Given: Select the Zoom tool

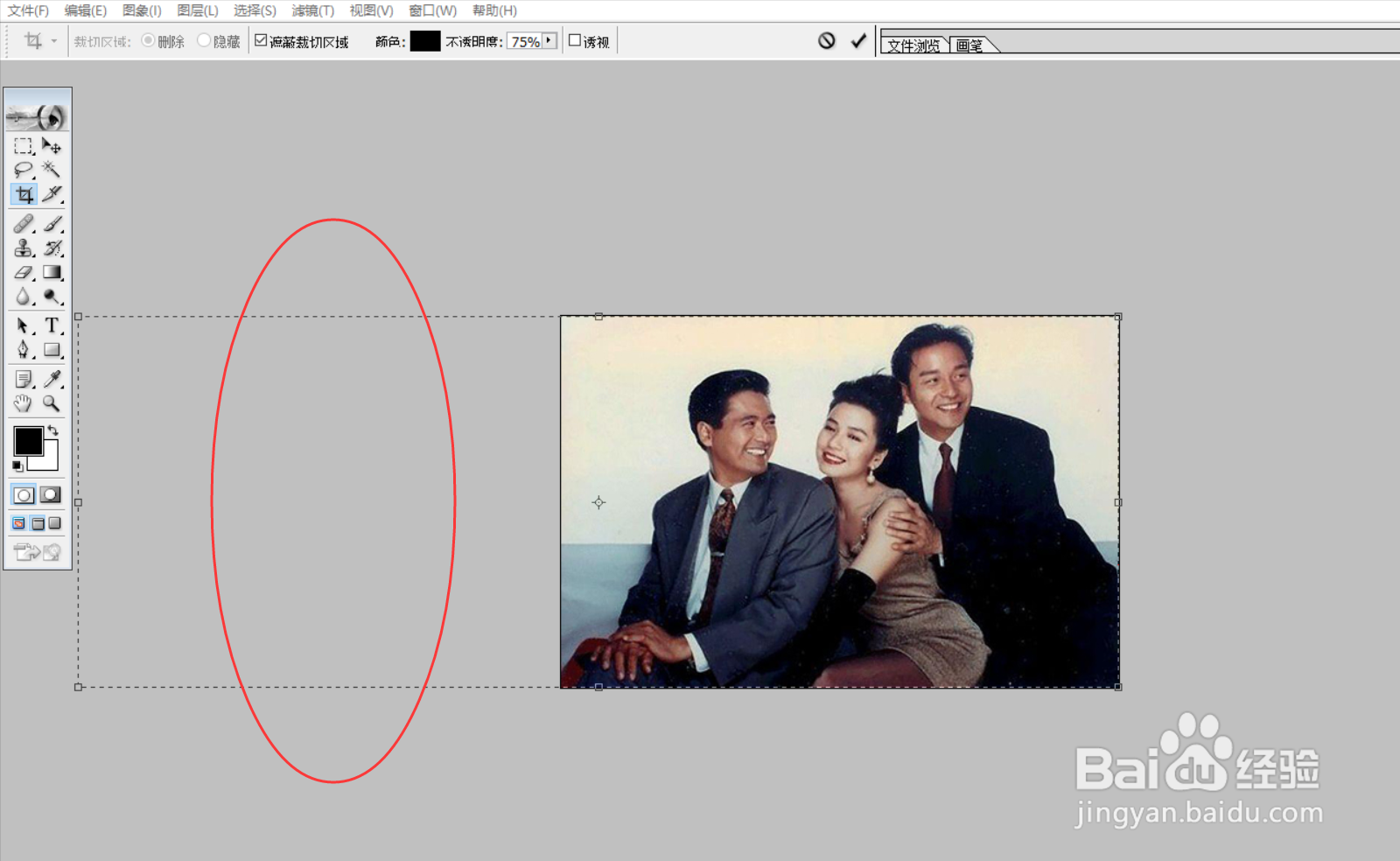Looking at the screenshot, I should pyautogui.click(x=52, y=403).
